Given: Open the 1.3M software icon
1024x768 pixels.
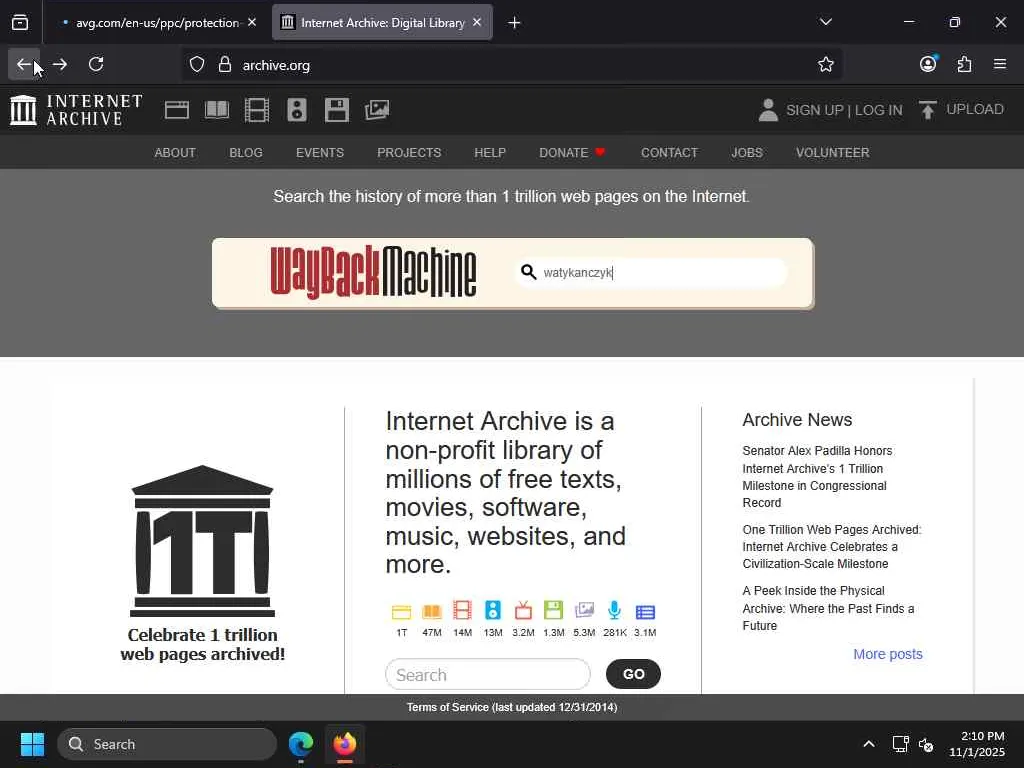Looking at the screenshot, I should pyautogui.click(x=554, y=619).
